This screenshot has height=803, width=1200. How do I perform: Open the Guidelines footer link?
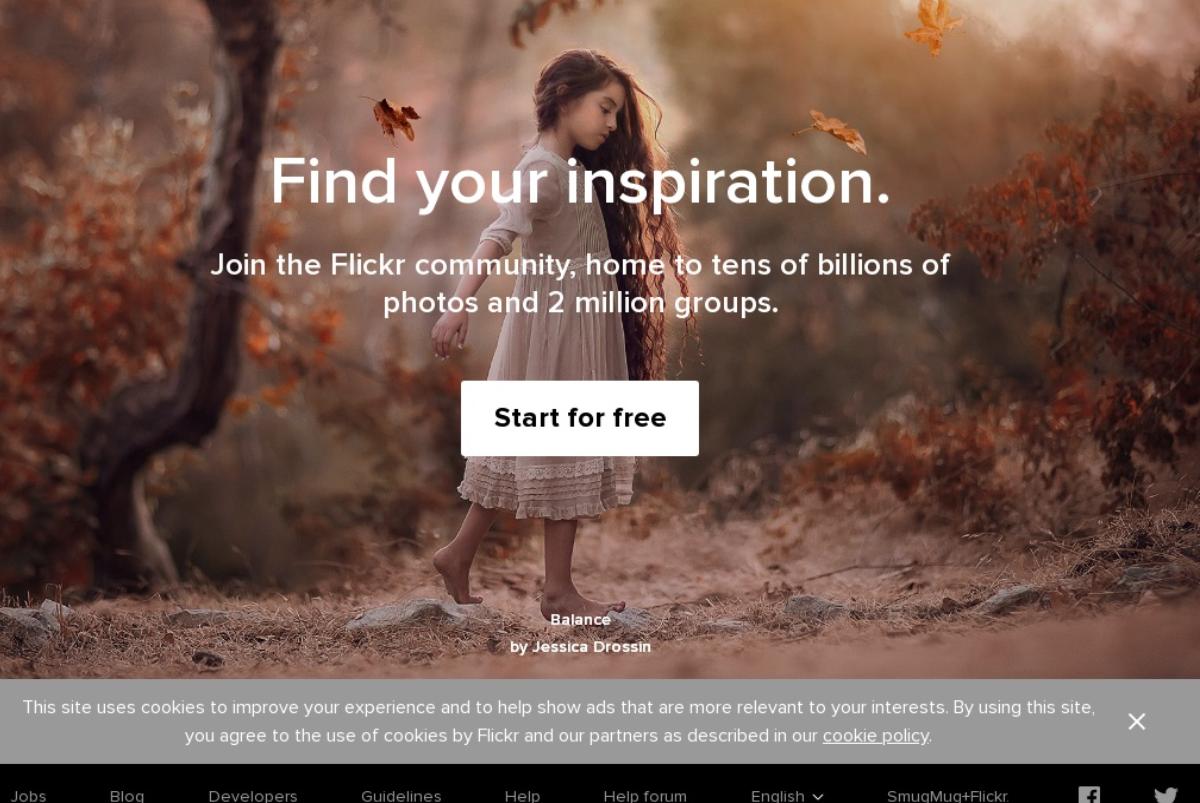pyautogui.click(x=401, y=796)
